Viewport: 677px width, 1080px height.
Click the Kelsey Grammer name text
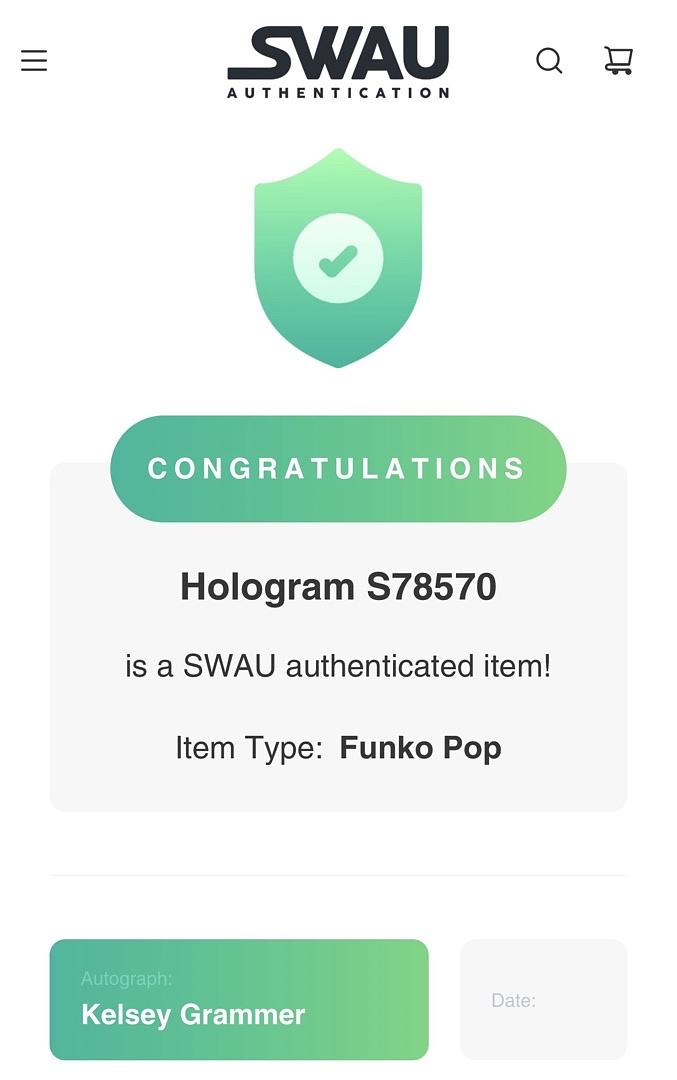(x=193, y=1015)
